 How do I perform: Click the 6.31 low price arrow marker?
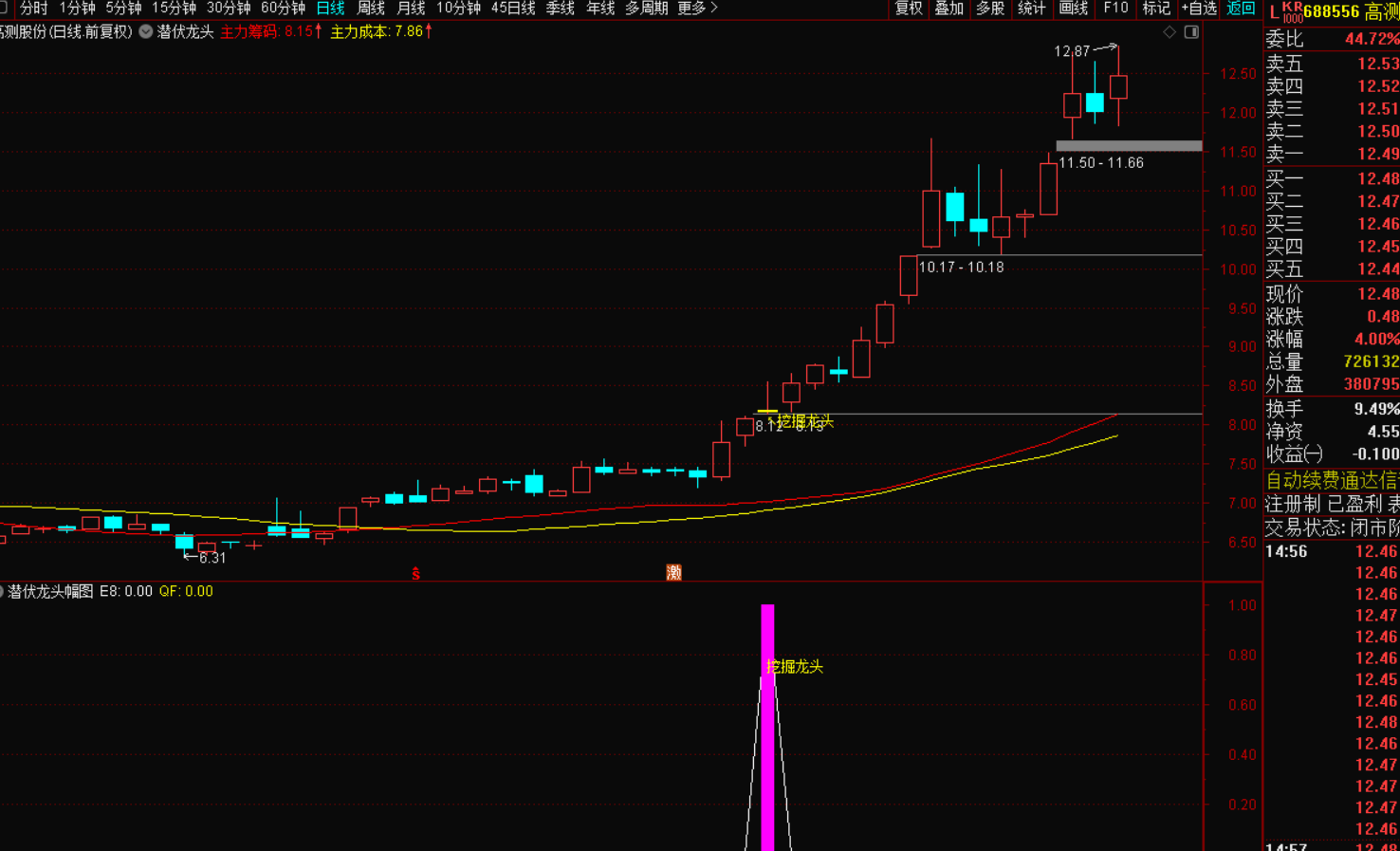[x=205, y=558]
